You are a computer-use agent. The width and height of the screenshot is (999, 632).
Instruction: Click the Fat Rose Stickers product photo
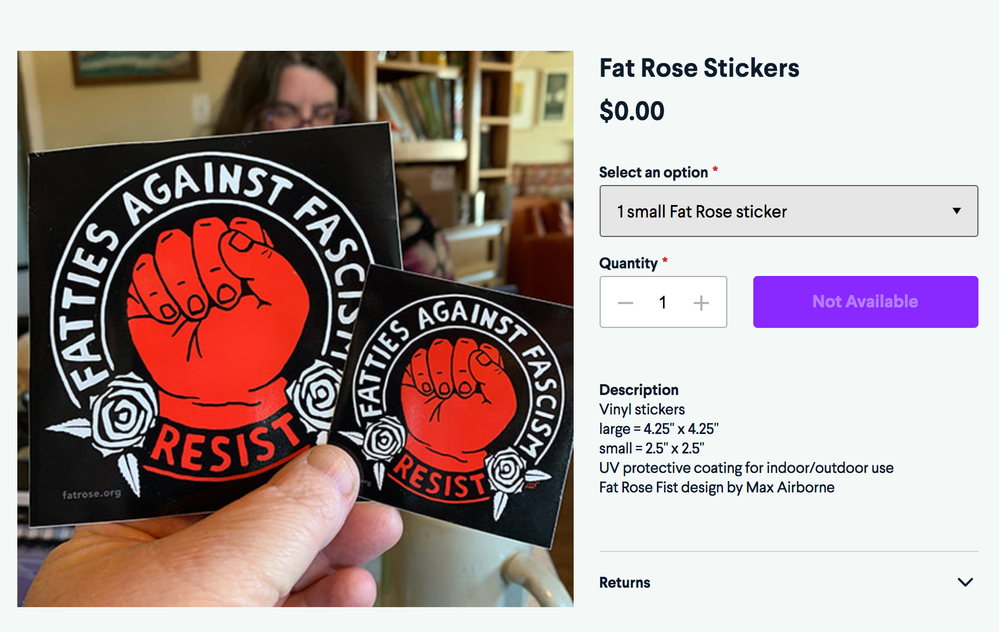pos(295,329)
